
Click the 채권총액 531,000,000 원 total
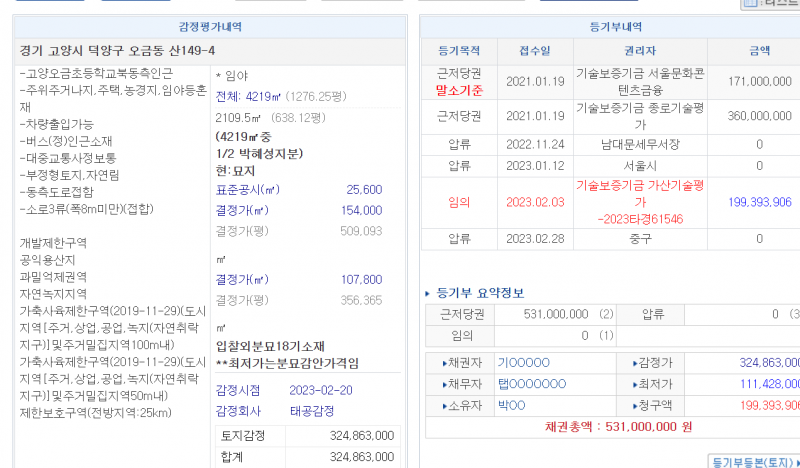pos(609,426)
